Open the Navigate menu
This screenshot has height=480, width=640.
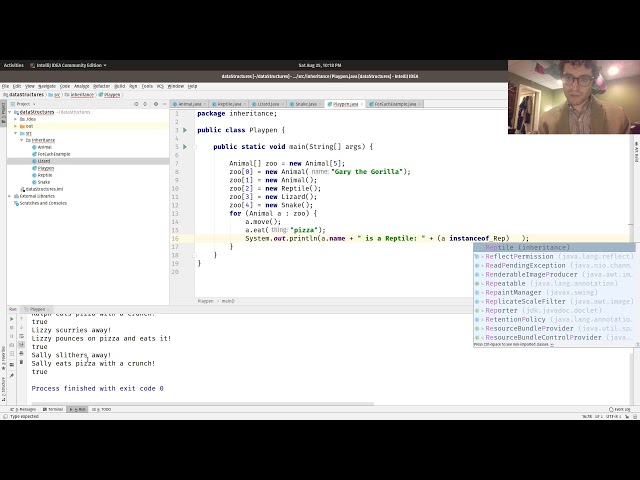47,87
